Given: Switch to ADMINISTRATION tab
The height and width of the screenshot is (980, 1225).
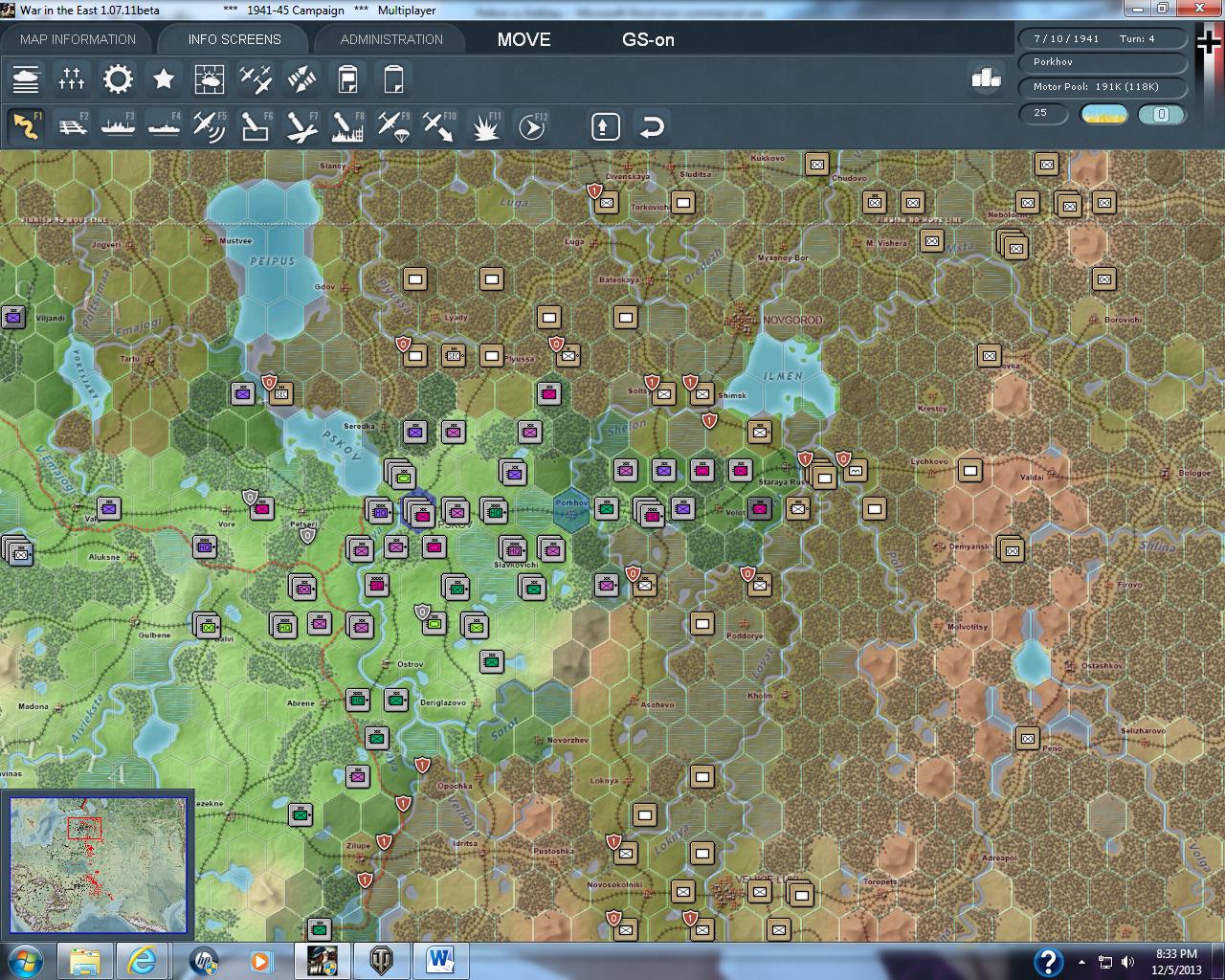Looking at the screenshot, I should [391, 39].
